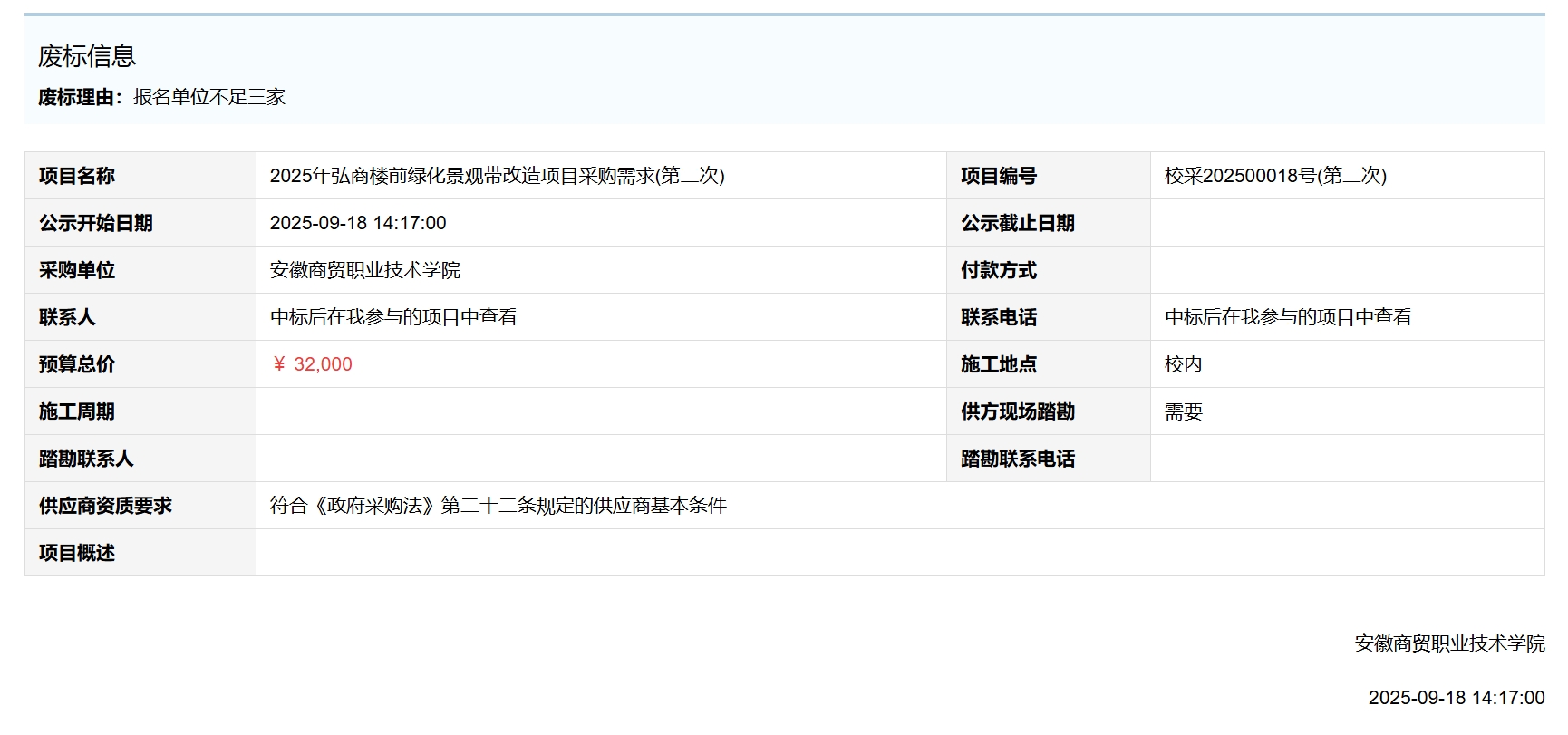
Task: Click the 废标理由 reason text 报名单位不足三家
Action: pos(209,97)
